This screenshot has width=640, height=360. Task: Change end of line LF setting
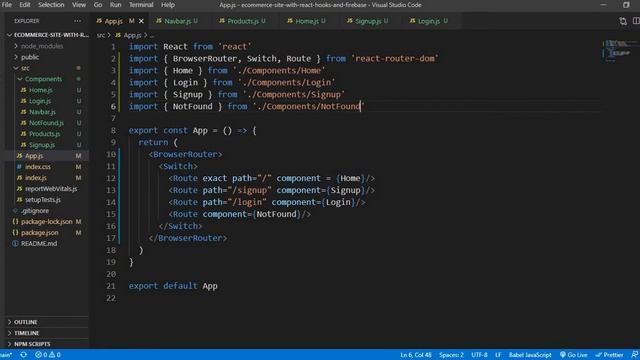click(498, 355)
